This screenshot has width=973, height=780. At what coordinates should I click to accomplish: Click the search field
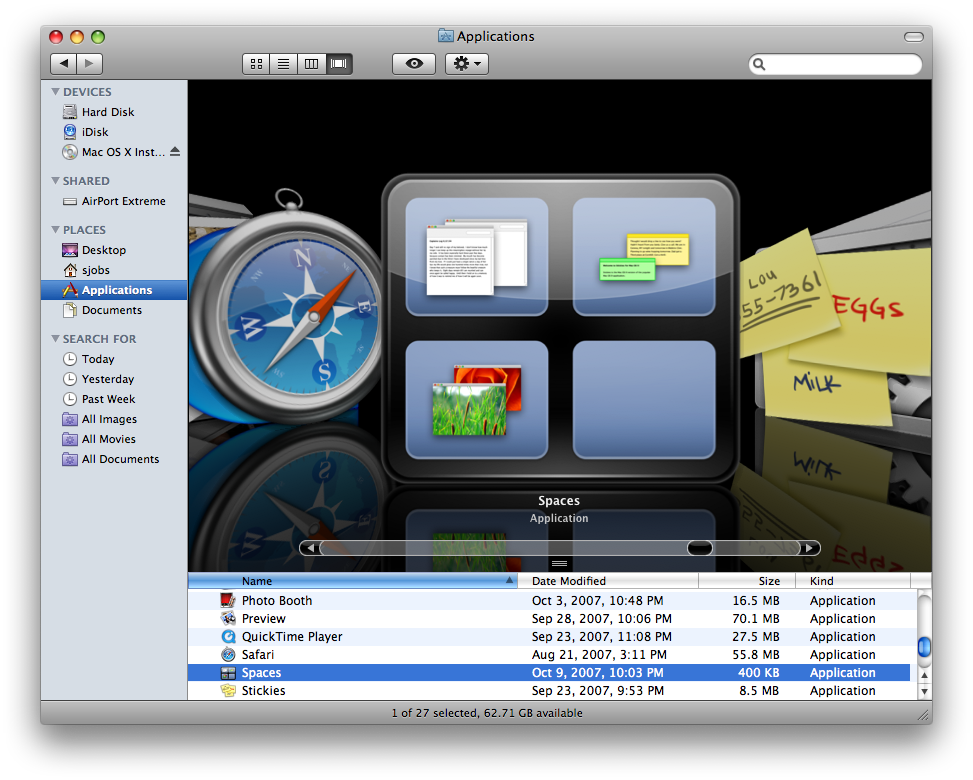click(x=835, y=64)
